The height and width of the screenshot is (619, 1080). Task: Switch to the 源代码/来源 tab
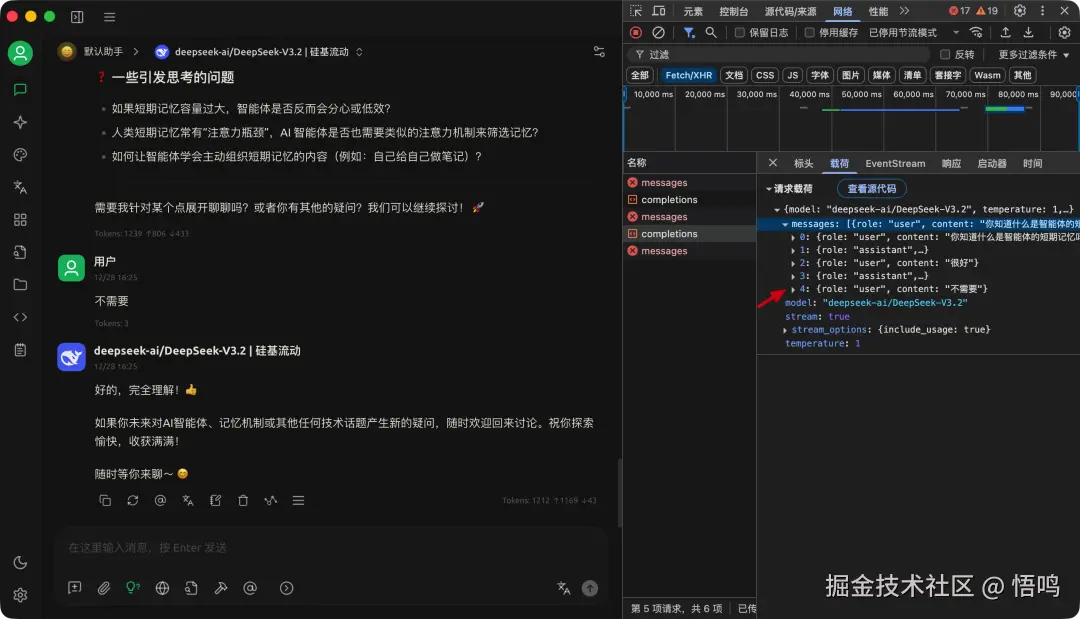[790, 11]
